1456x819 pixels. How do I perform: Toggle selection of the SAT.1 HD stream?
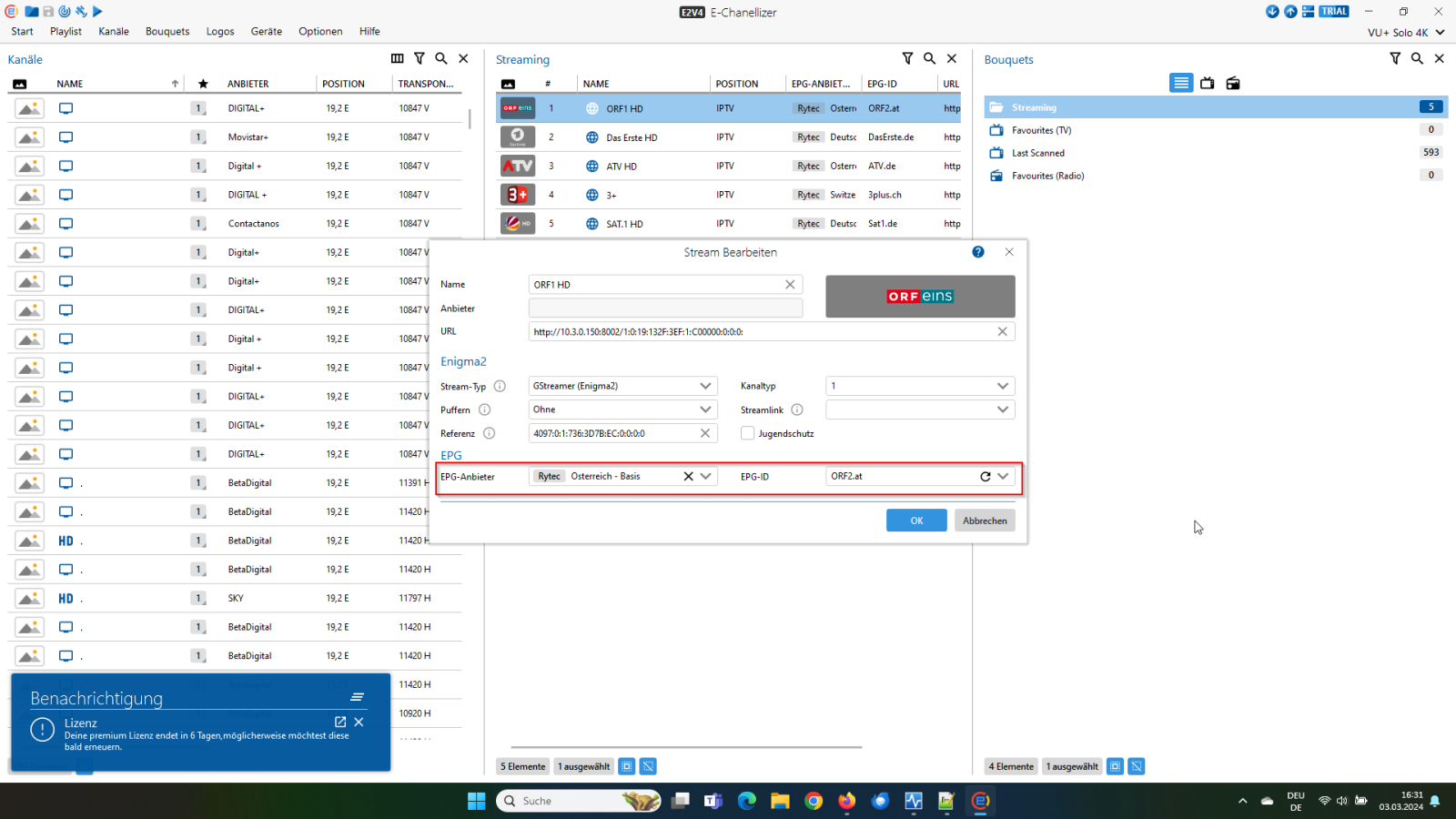point(637,223)
